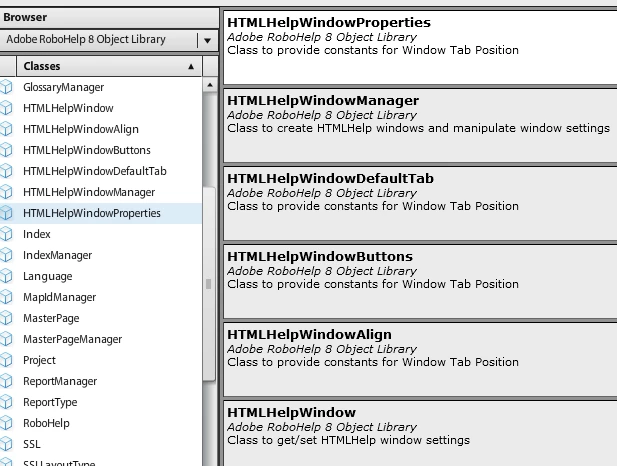Open the HTMLHelpWindowManager description card
Screen dimensions: 617x466
pos(420,126)
